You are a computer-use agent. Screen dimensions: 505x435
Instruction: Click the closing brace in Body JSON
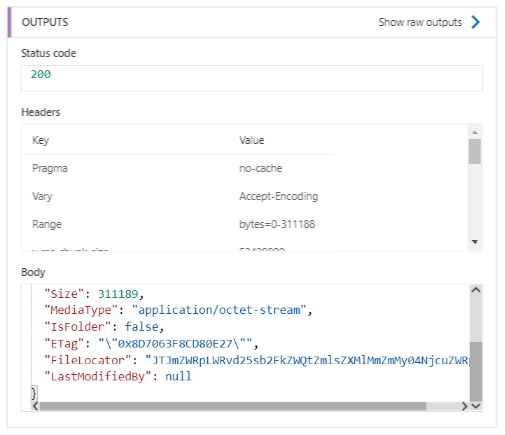pyautogui.click(x=34, y=392)
